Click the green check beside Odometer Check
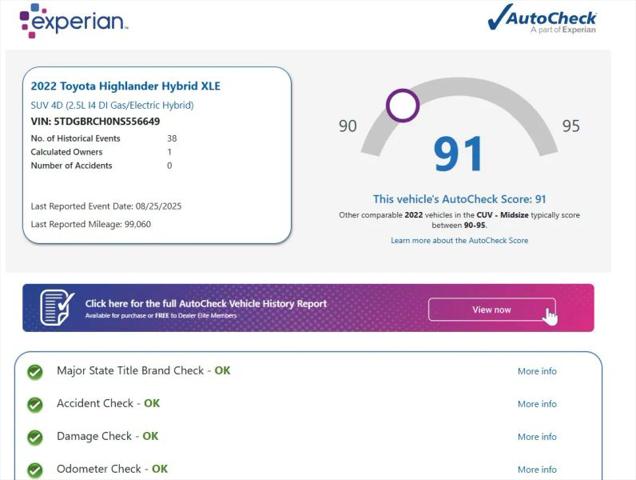 click(35, 470)
